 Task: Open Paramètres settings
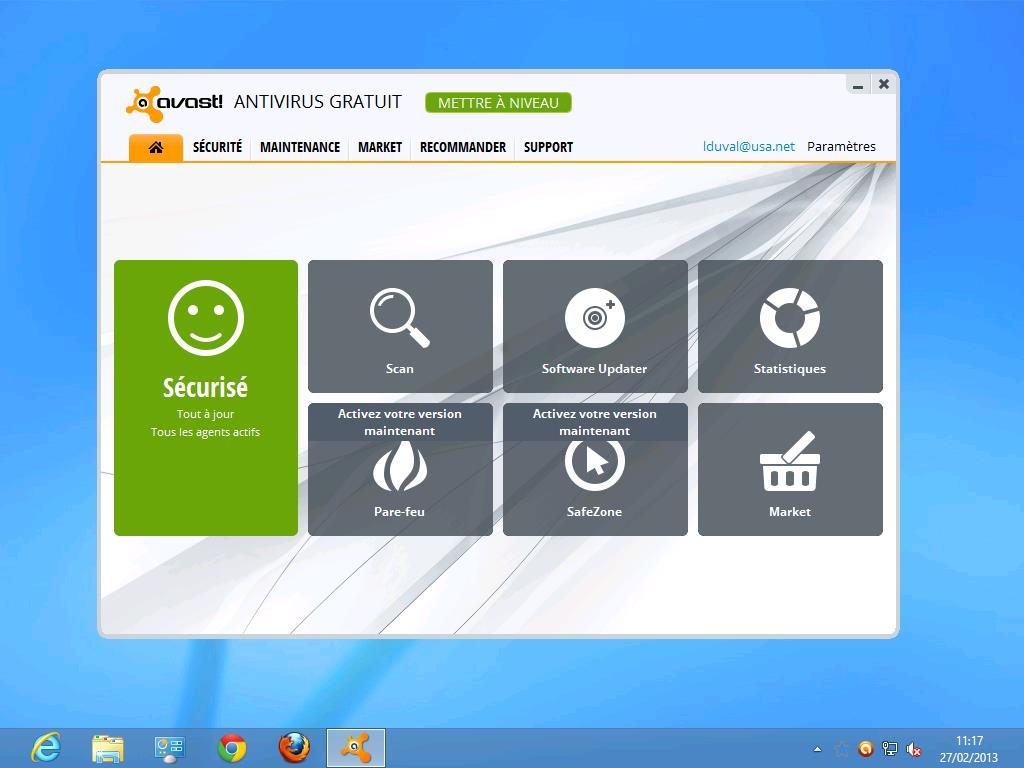[841, 146]
